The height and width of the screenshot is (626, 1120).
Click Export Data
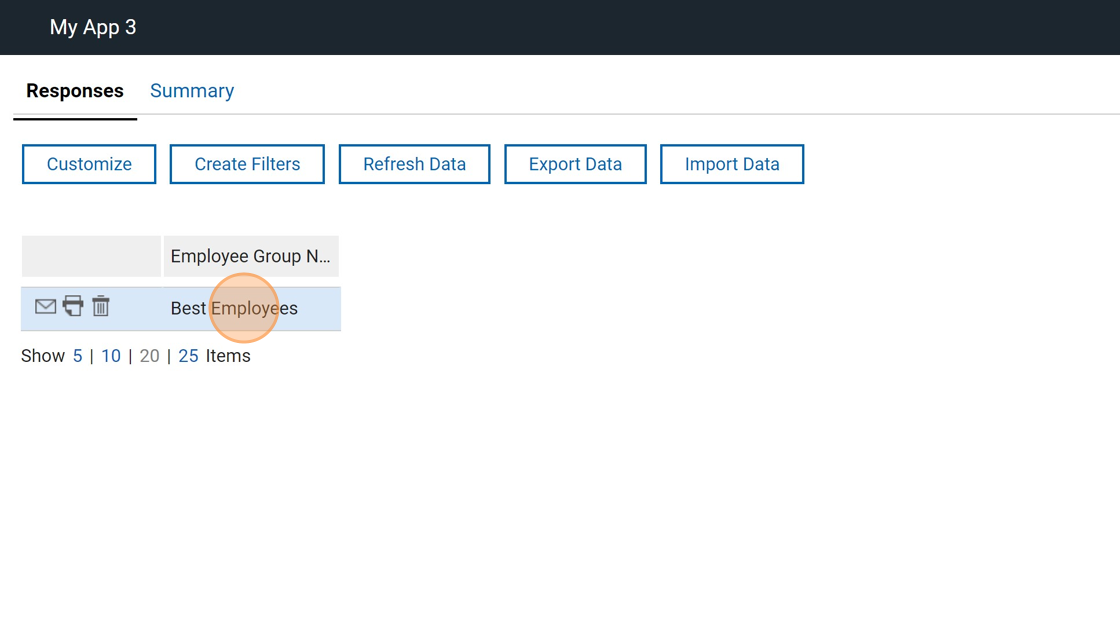(575, 164)
